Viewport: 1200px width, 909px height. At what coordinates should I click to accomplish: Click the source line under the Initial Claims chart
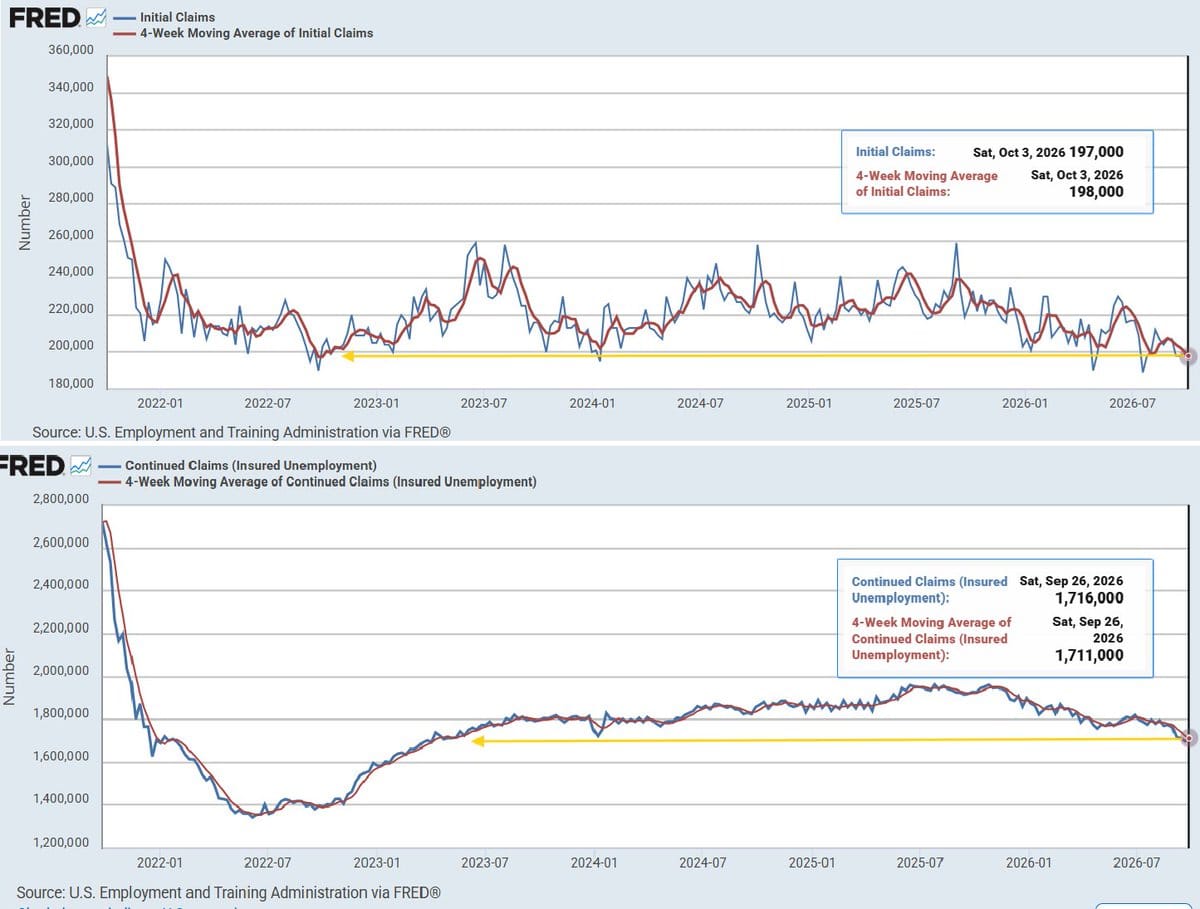click(242, 433)
